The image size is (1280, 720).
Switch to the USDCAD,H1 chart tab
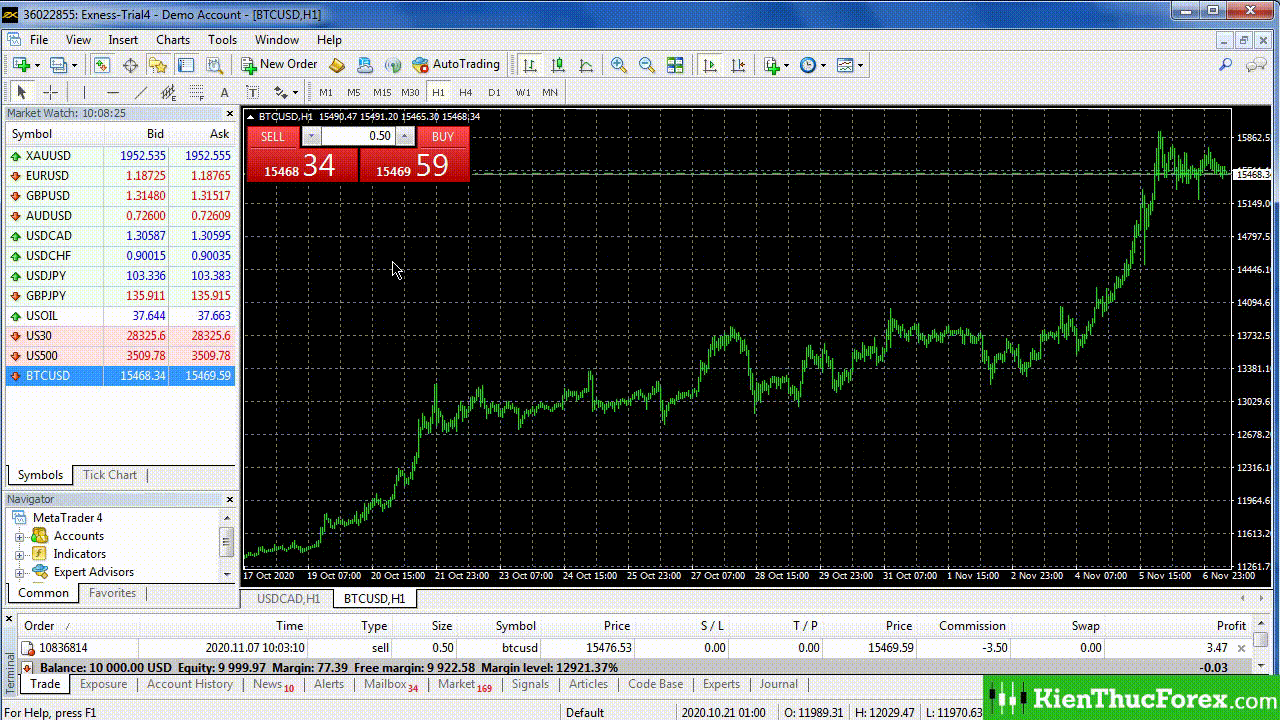click(288, 599)
